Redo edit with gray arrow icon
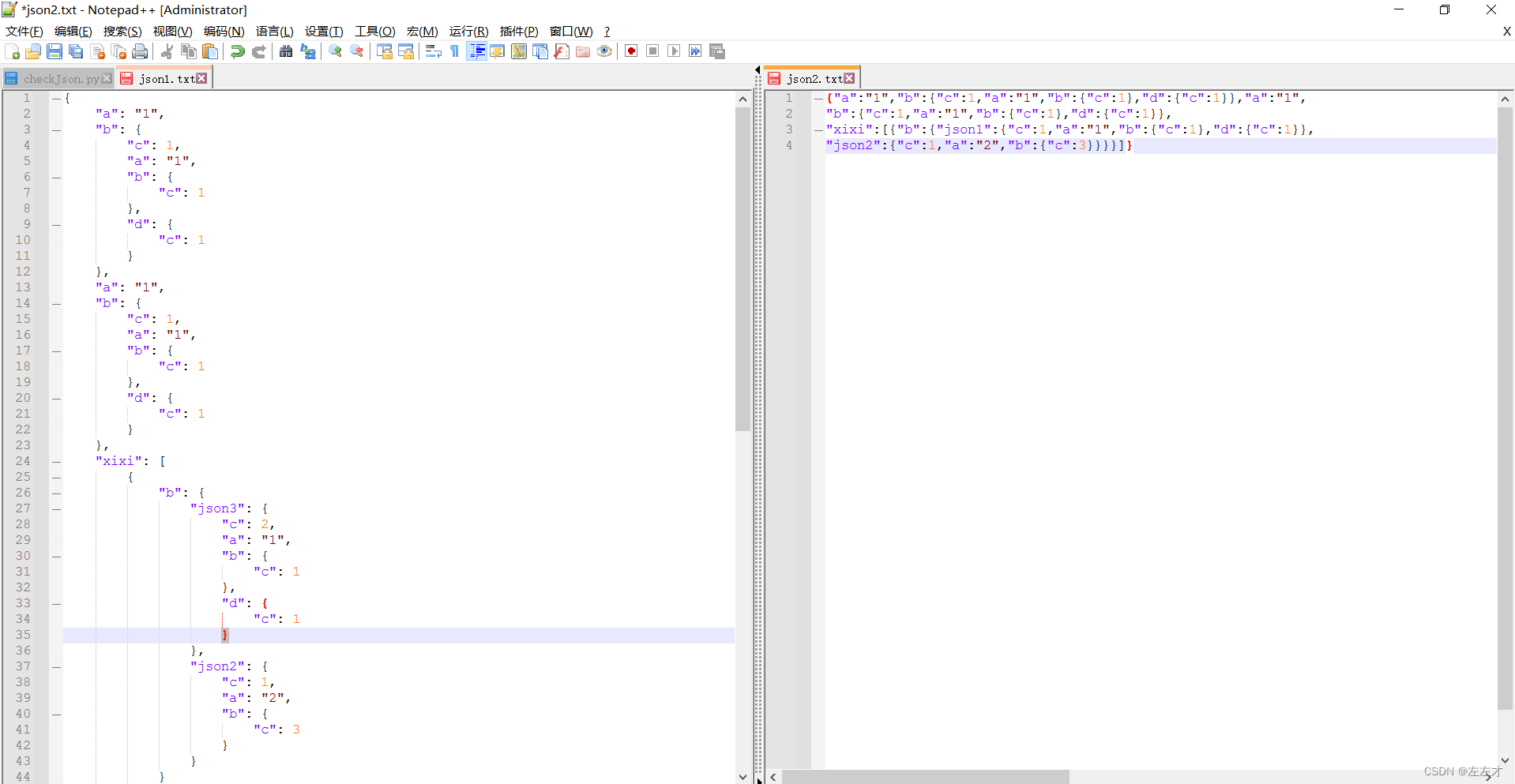Screen dimensions: 1515x784 [258, 51]
